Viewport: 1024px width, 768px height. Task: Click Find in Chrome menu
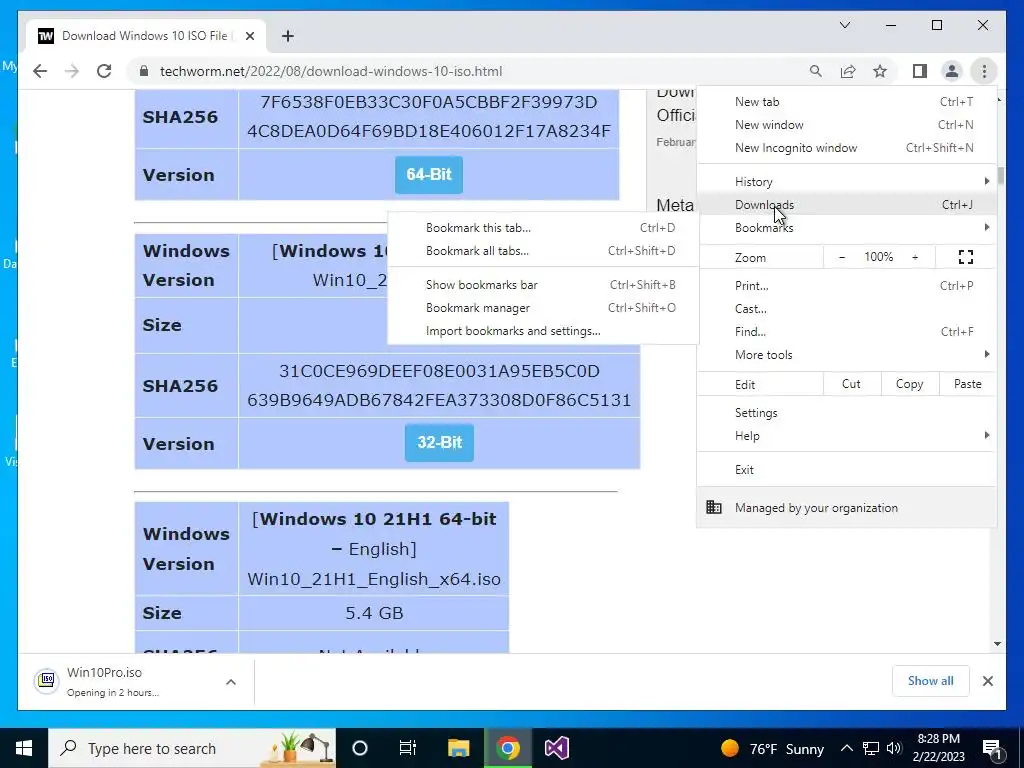tap(847, 331)
